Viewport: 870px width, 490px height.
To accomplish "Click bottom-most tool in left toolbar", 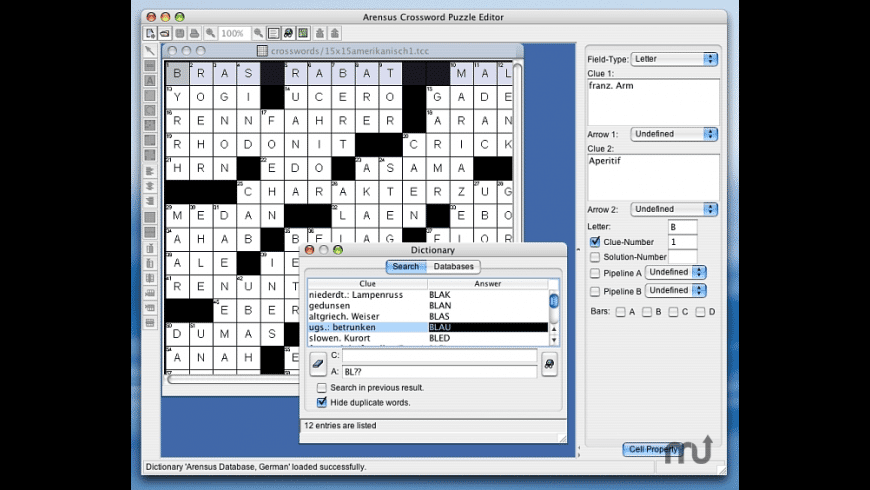I will coord(150,322).
